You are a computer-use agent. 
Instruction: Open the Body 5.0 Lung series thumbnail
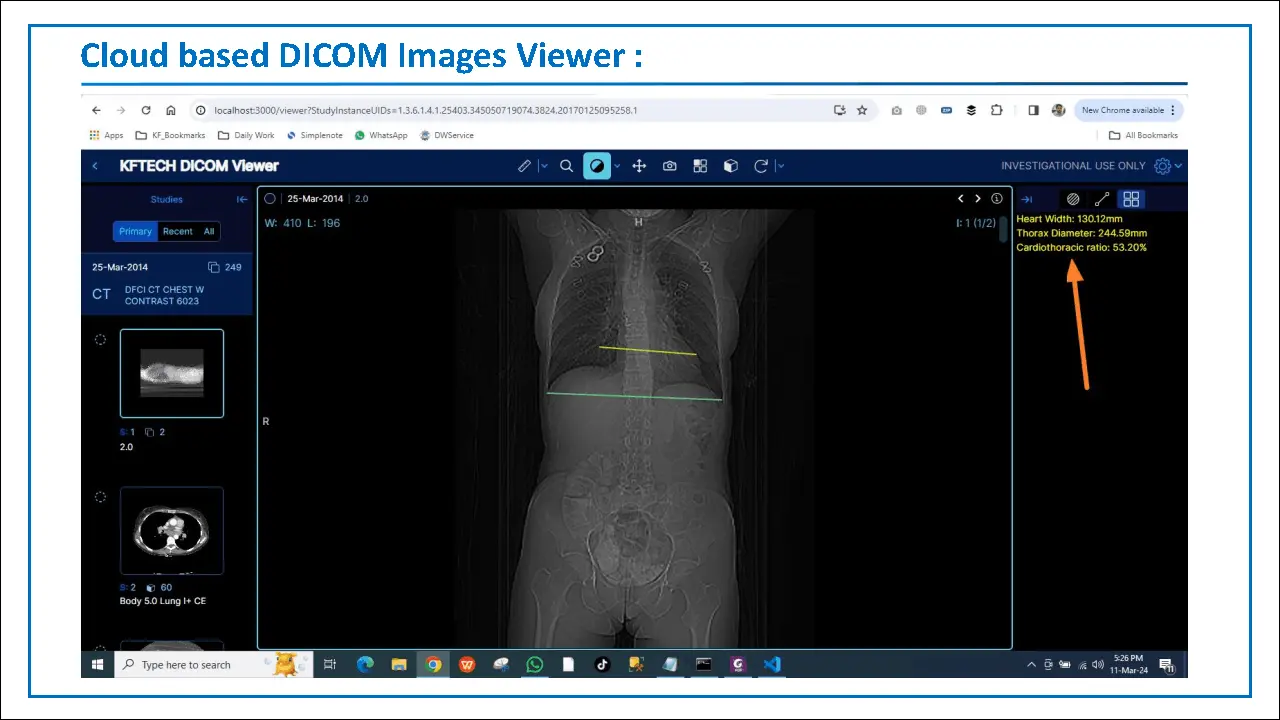(x=172, y=531)
